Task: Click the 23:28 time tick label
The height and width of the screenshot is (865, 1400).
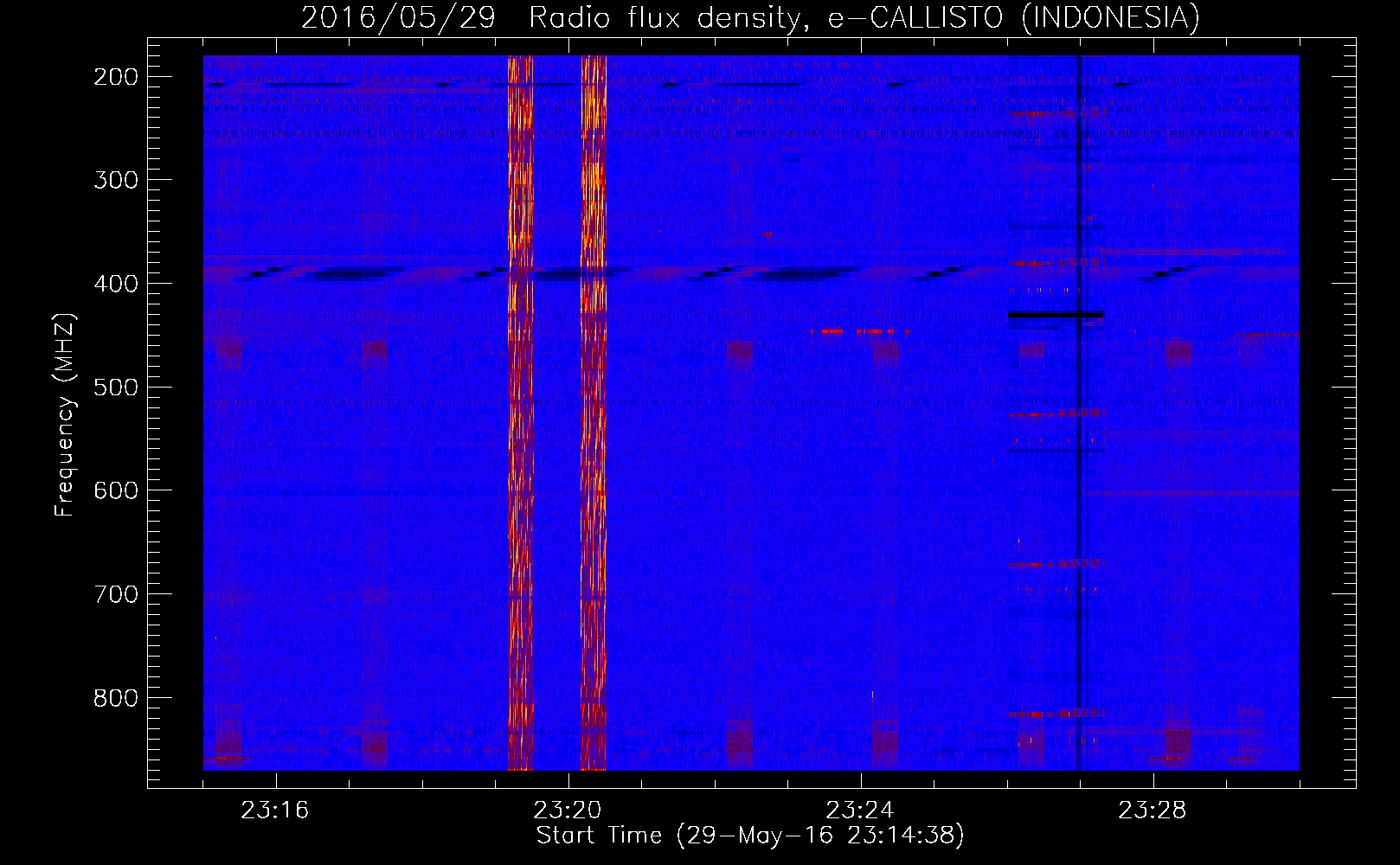Action: pyautogui.click(x=1153, y=811)
